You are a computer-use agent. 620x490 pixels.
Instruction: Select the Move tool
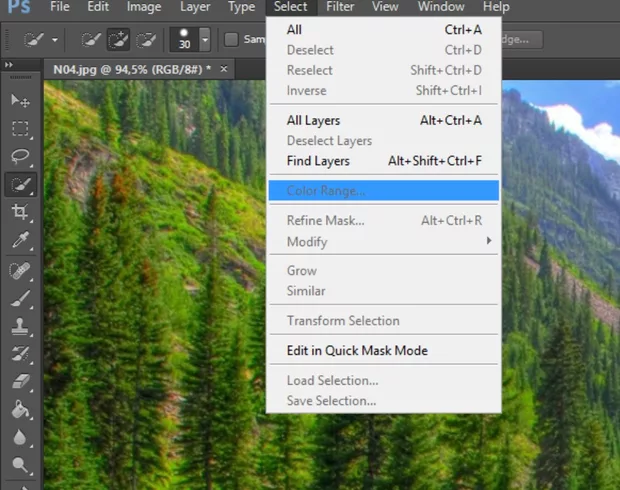click(20, 100)
